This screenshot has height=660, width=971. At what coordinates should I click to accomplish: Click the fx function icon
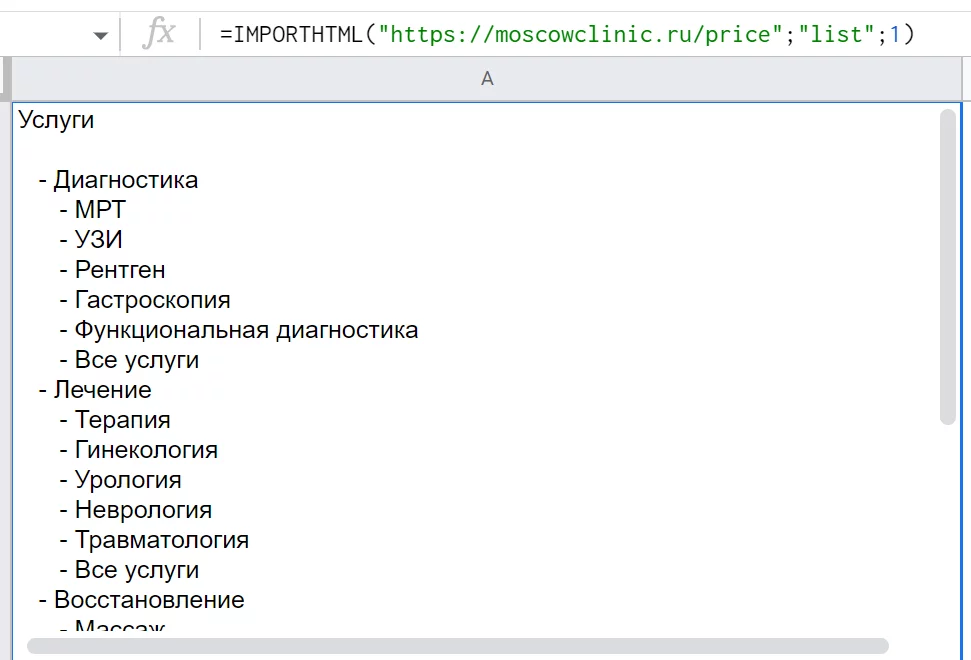159,33
